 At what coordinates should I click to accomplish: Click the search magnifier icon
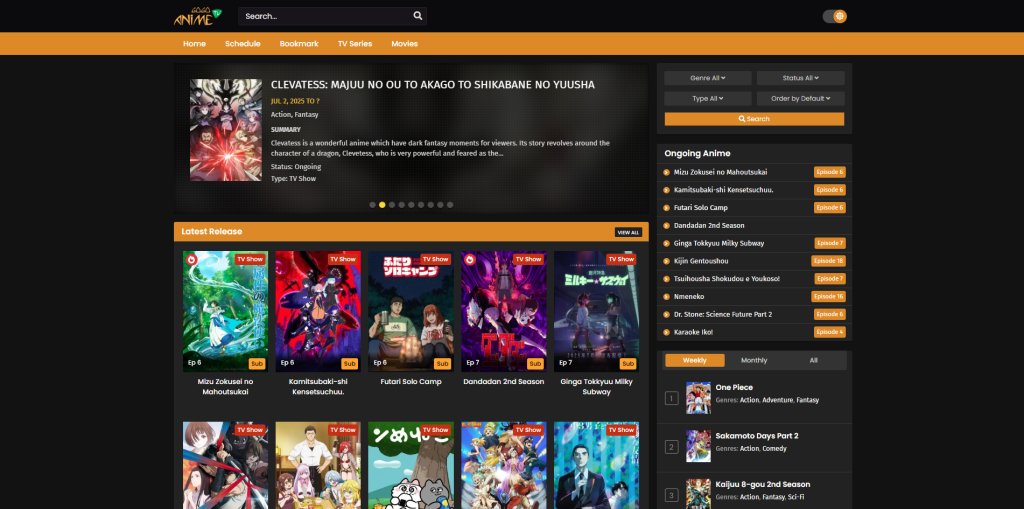[418, 16]
